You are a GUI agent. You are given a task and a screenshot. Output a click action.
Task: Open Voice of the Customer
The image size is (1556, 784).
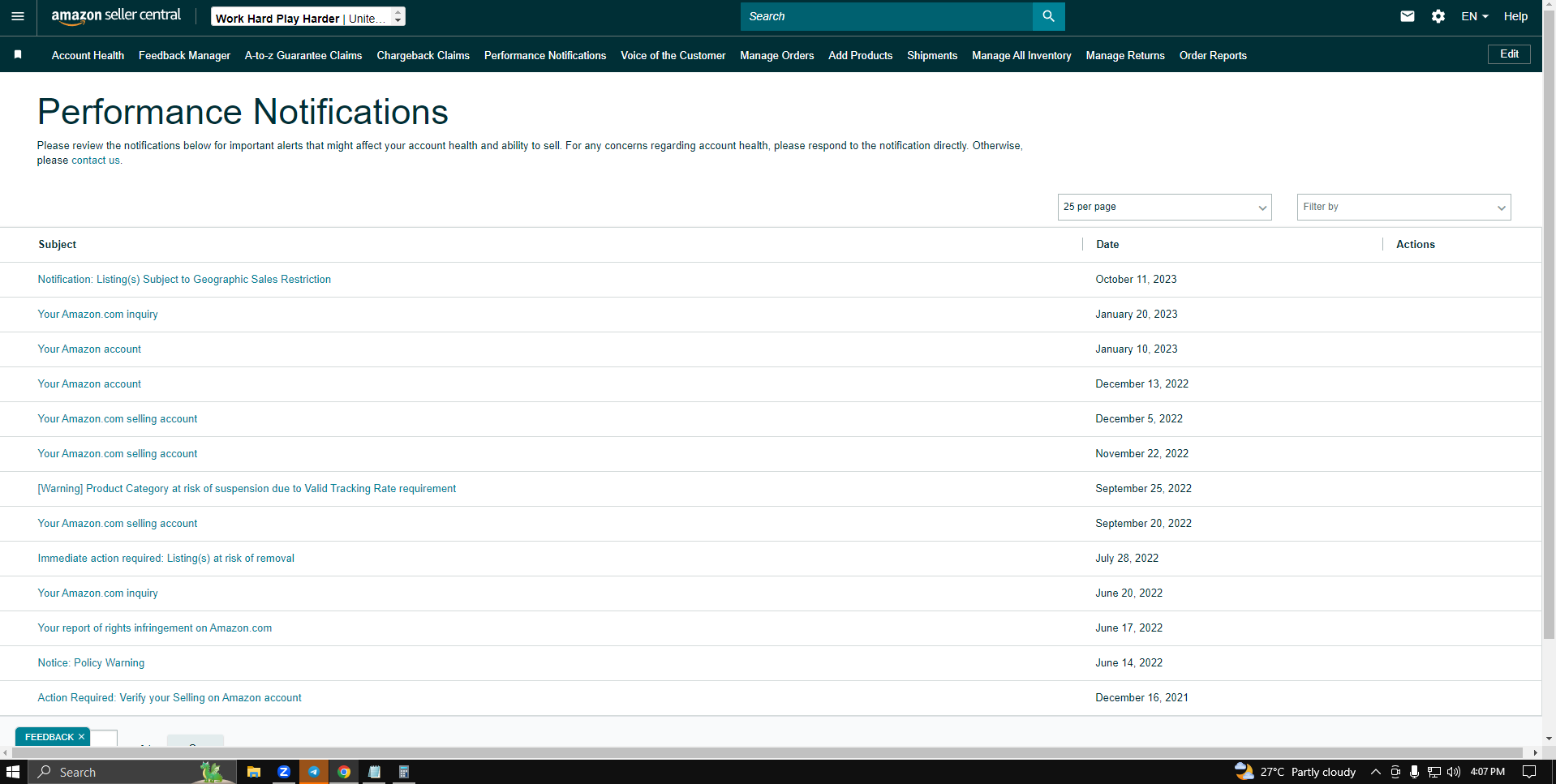673,55
